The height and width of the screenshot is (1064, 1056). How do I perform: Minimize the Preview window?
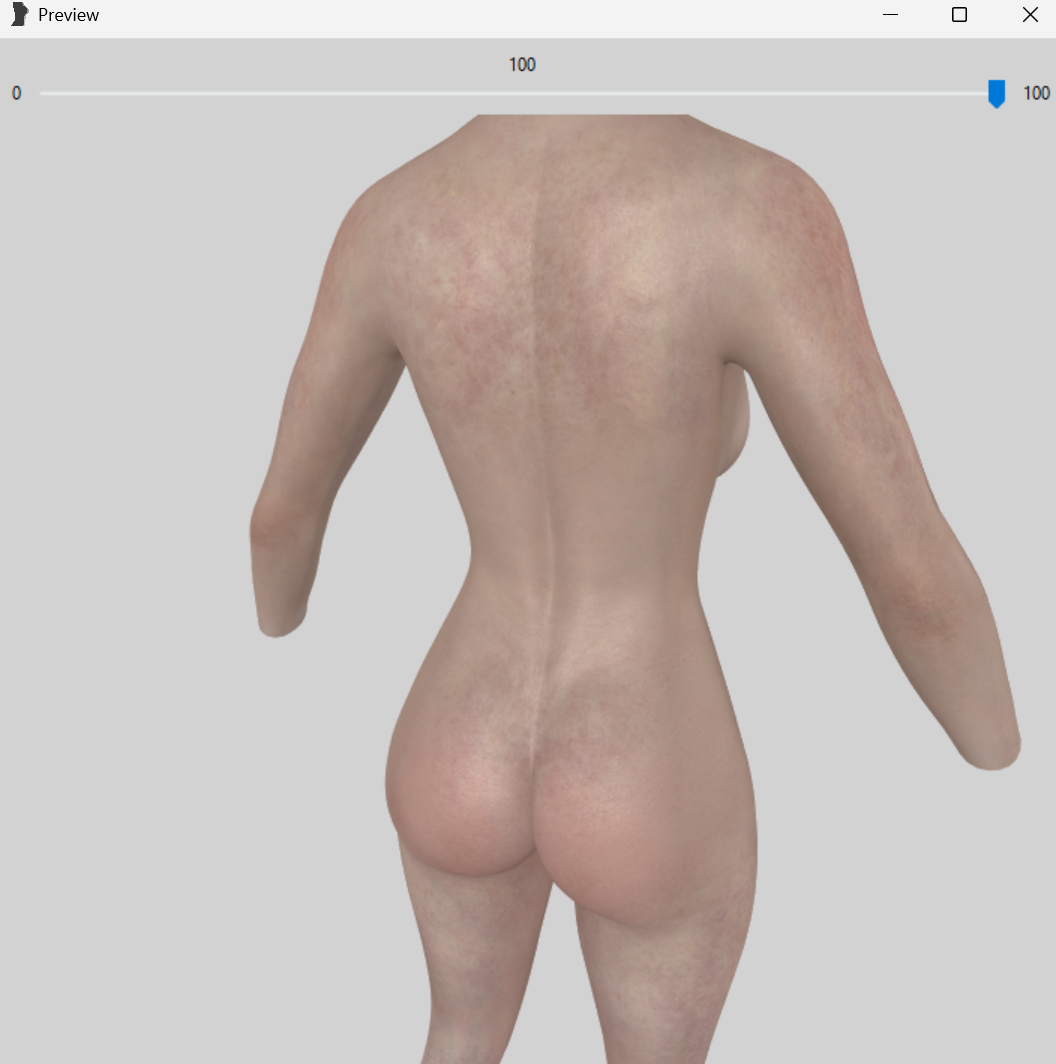pyautogui.click(x=890, y=14)
